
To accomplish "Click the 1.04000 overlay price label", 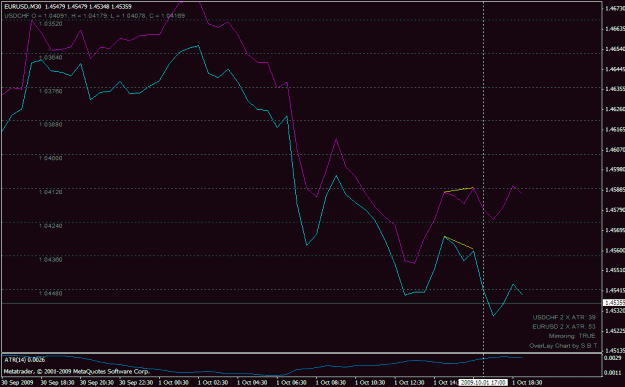I will [x=51, y=158].
